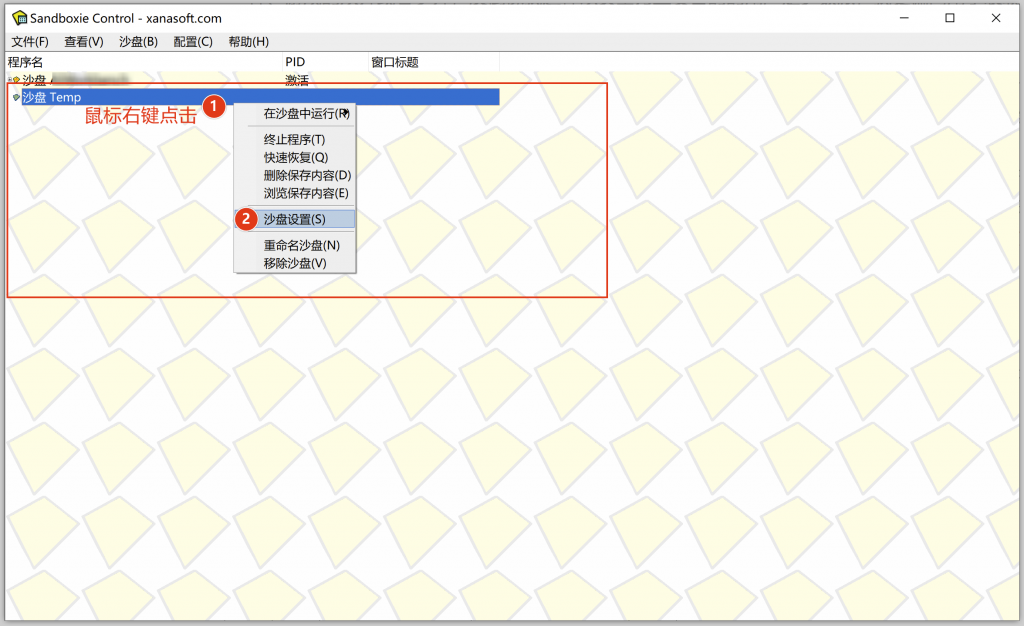Open the 查看(V) menu

(84, 42)
